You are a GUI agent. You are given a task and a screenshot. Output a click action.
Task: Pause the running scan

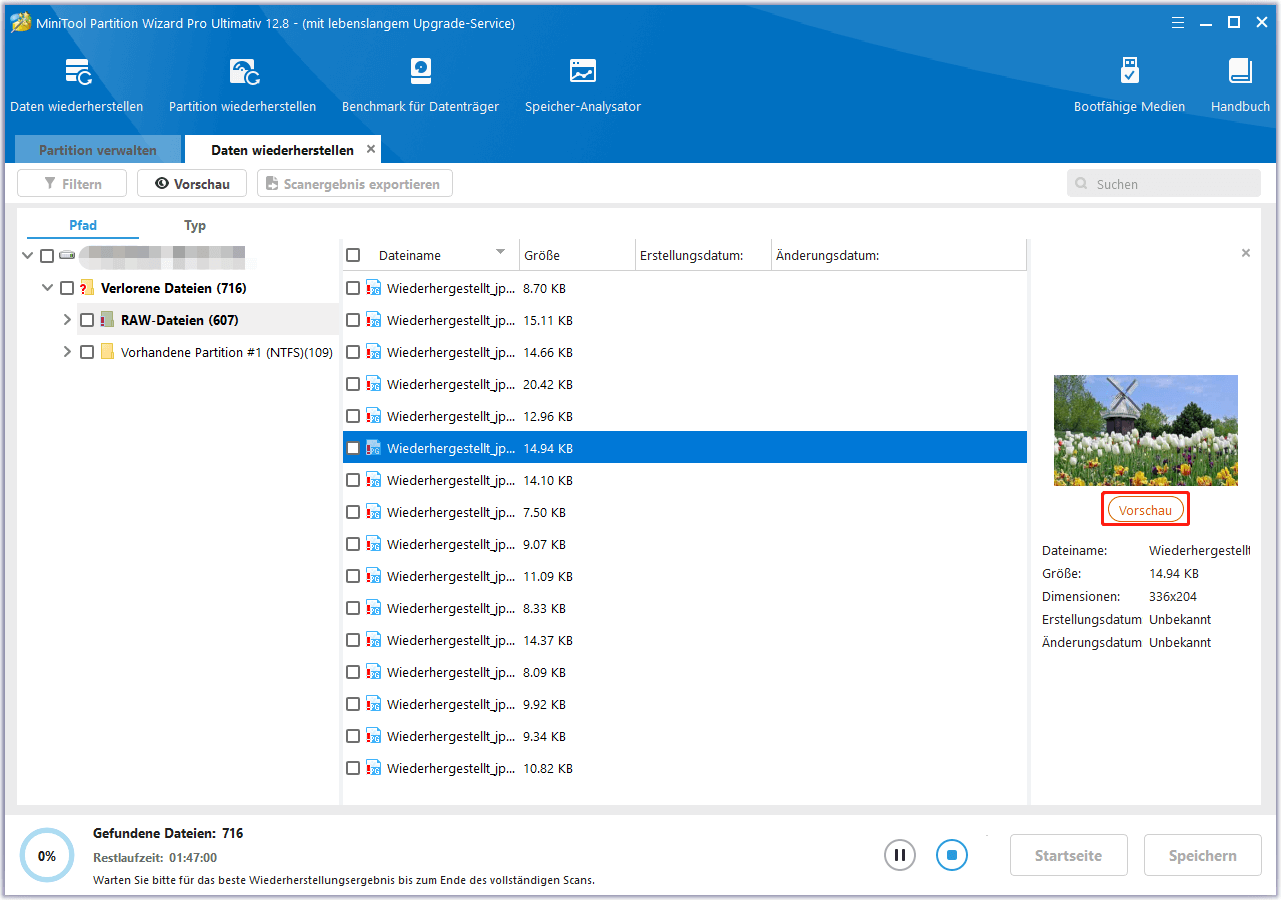899,855
